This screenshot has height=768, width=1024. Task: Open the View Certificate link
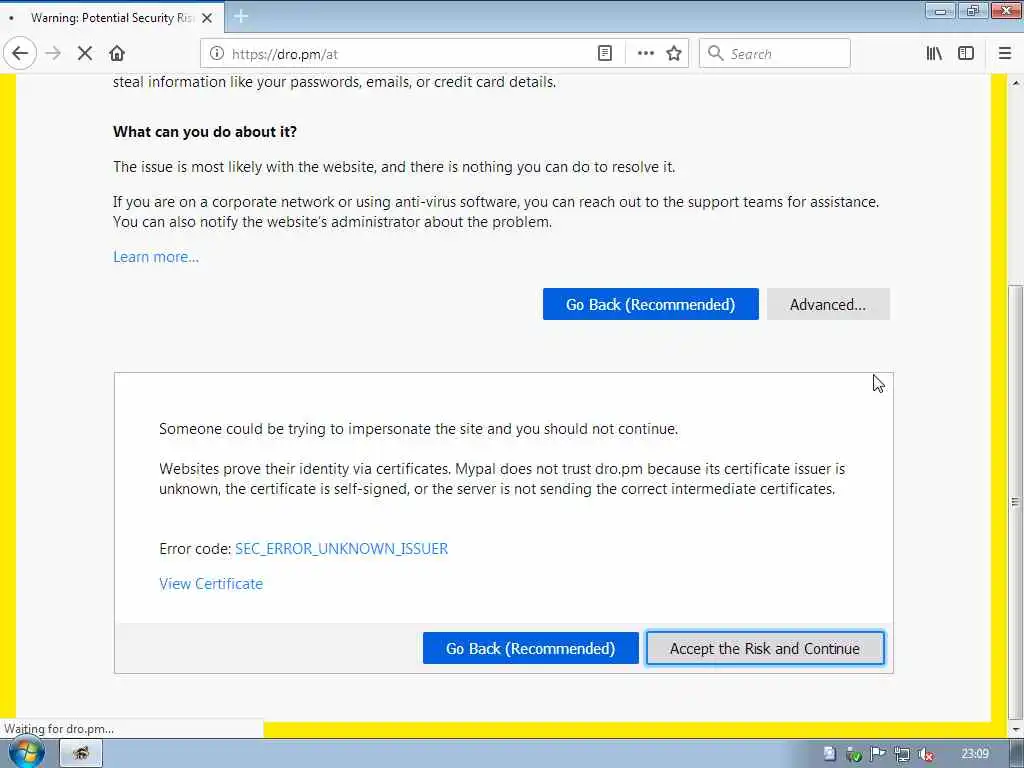(211, 584)
